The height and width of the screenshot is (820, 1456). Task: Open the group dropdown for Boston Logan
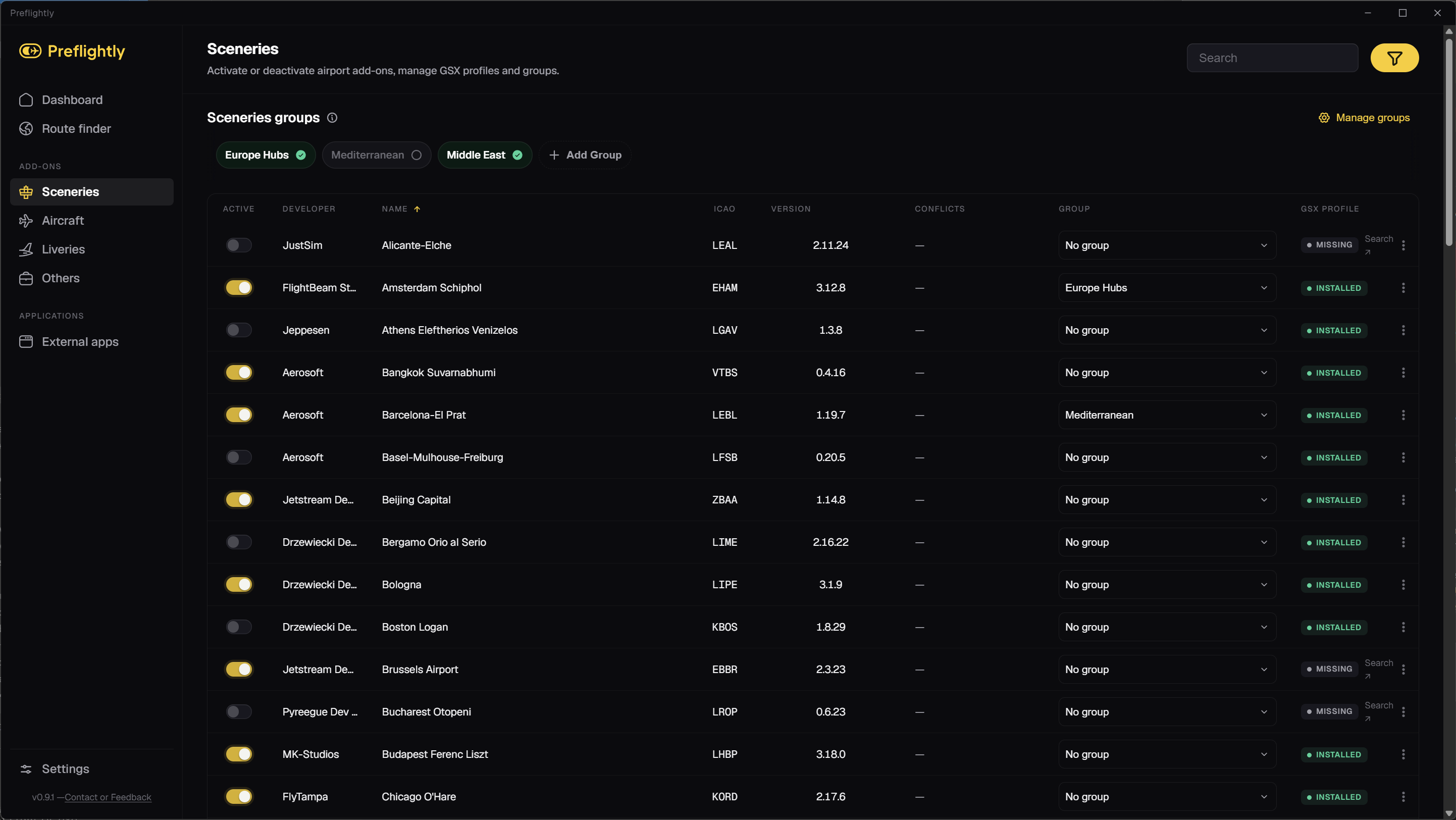point(1167,627)
